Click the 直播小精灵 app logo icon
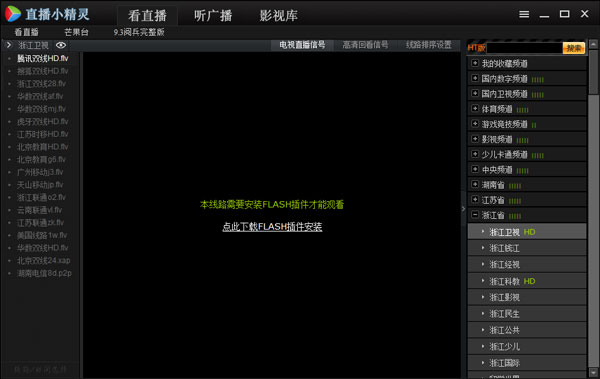Image resolution: width=600 pixels, height=379 pixels. click(x=13, y=14)
